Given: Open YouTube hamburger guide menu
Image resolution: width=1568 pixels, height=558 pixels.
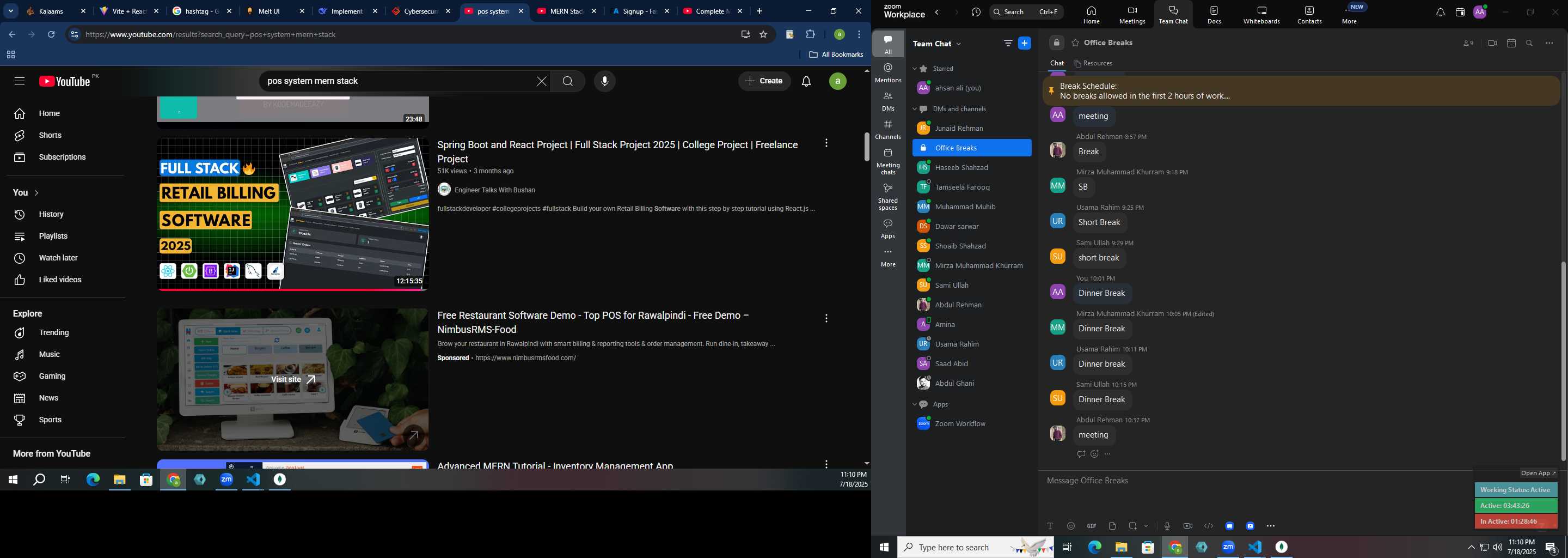Looking at the screenshot, I should pos(19,81).
